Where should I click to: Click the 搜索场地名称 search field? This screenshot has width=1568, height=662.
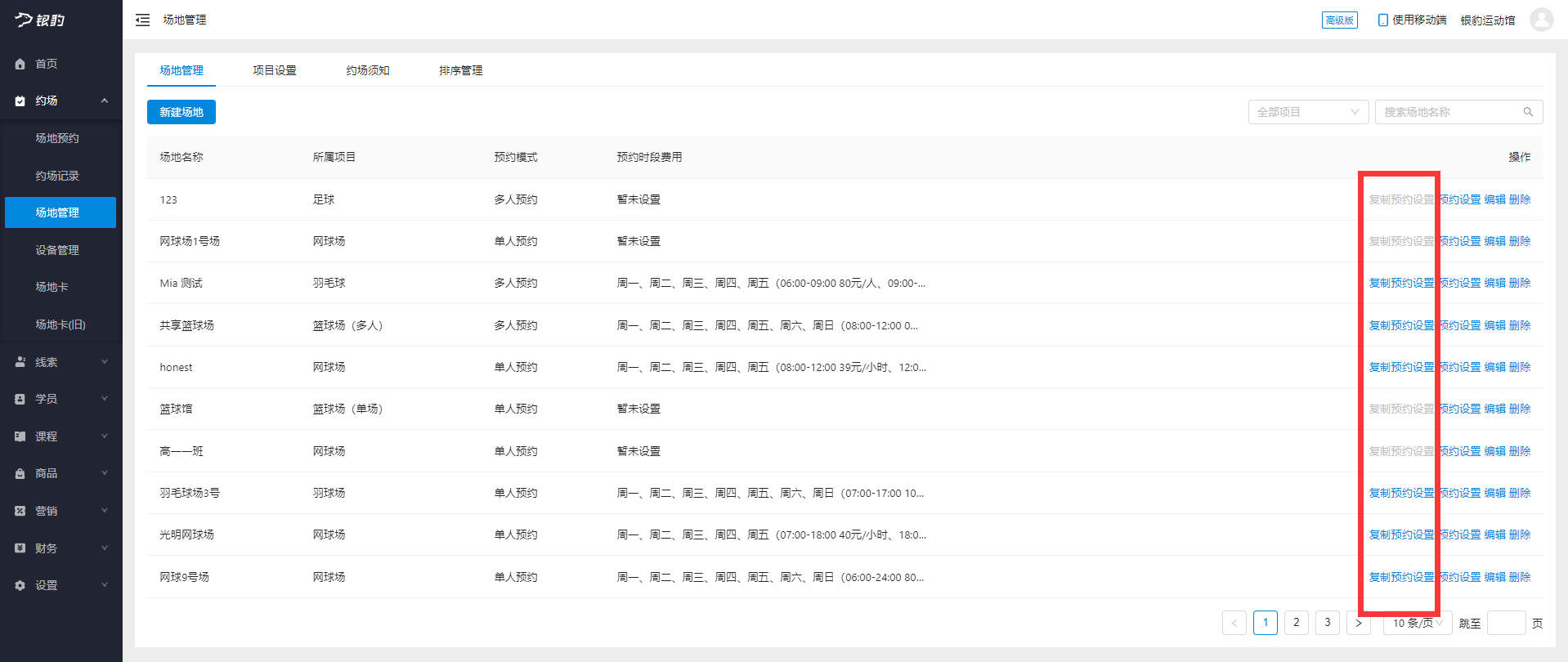tap(1449, 112)
